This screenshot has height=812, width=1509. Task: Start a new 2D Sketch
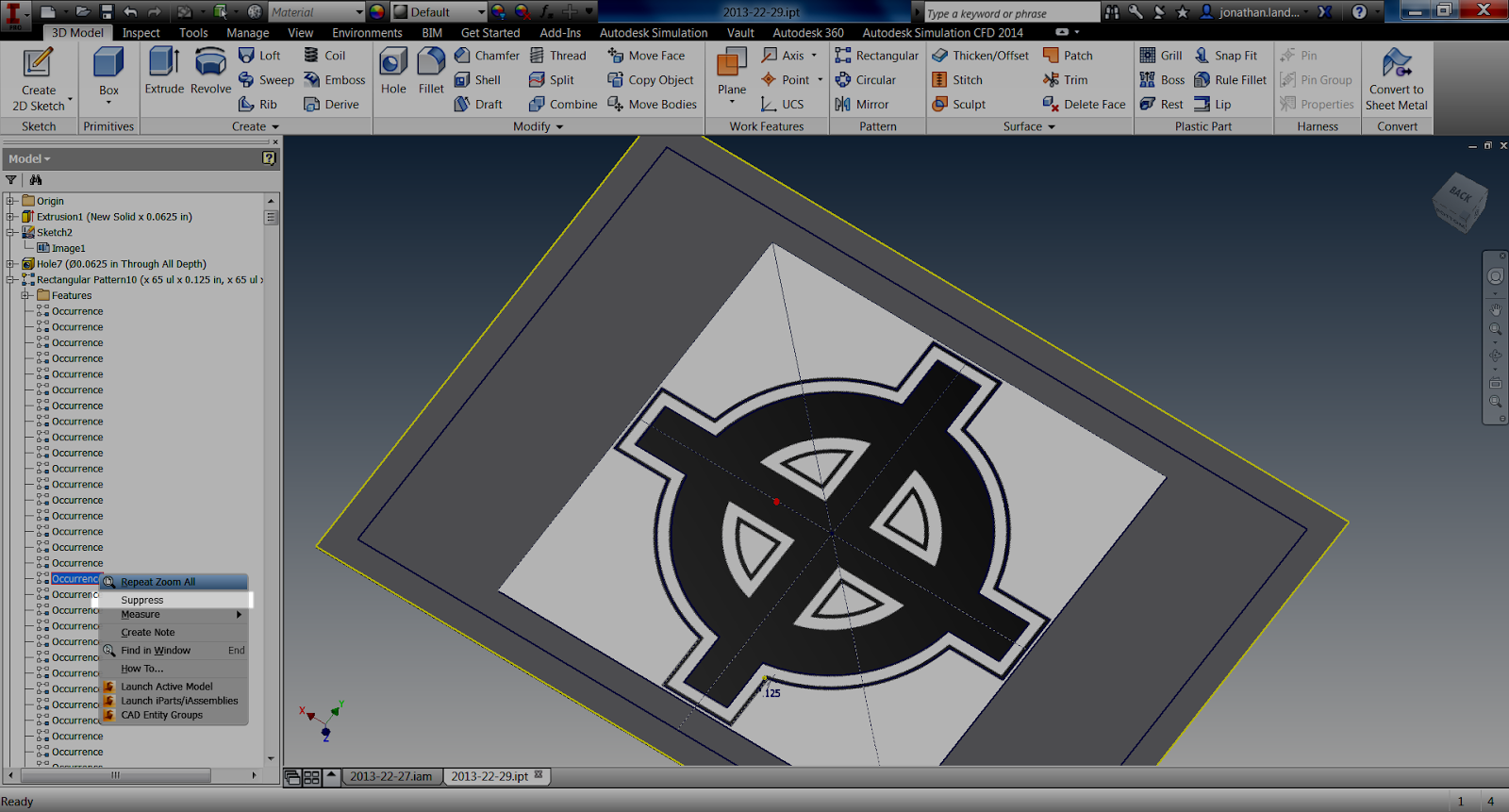39,79
